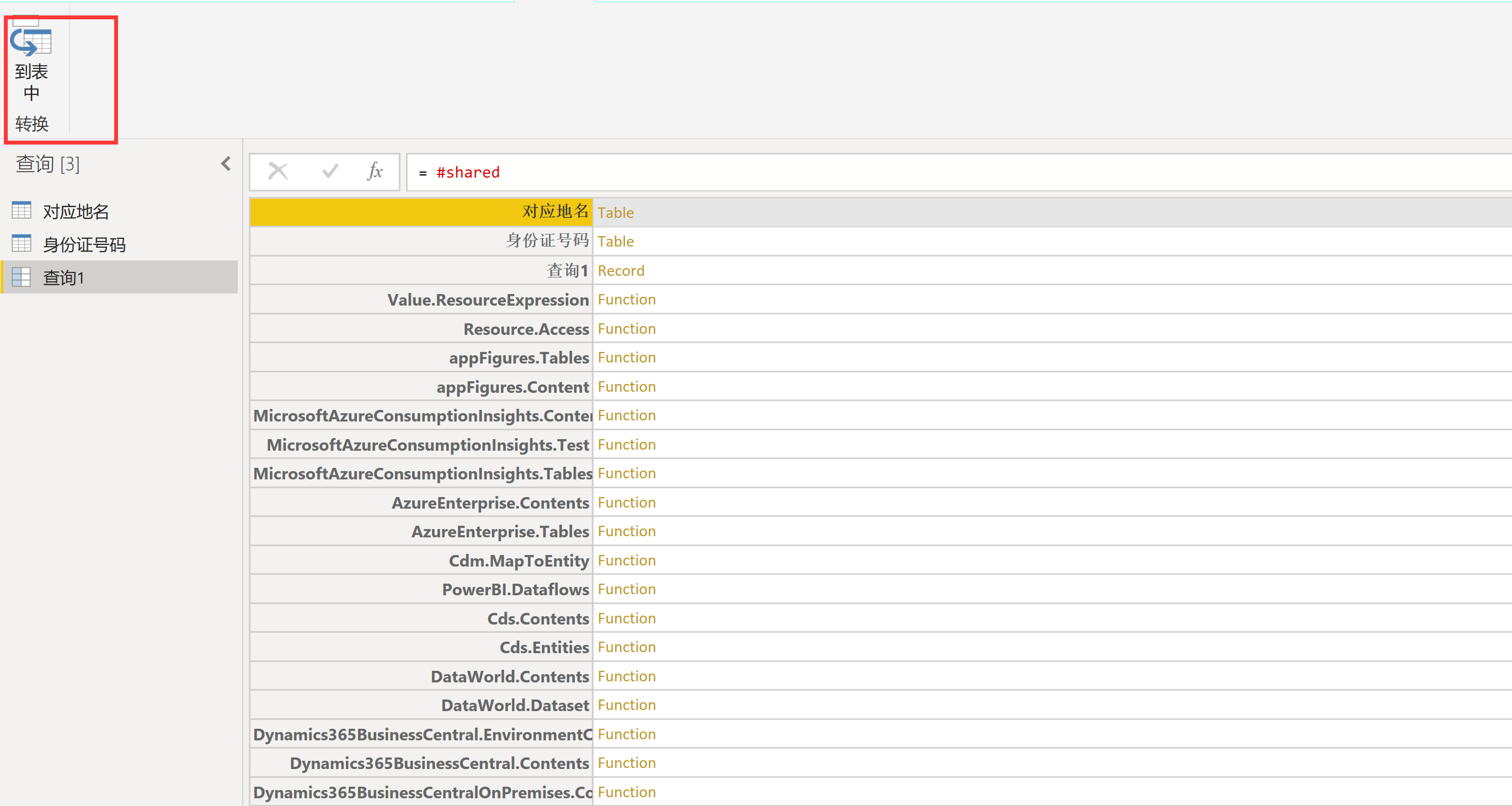The width and height of the screenshot is (1512, 806).
Task: Select the AzureEnterprise.Contents field name cell
Action: 421,502
